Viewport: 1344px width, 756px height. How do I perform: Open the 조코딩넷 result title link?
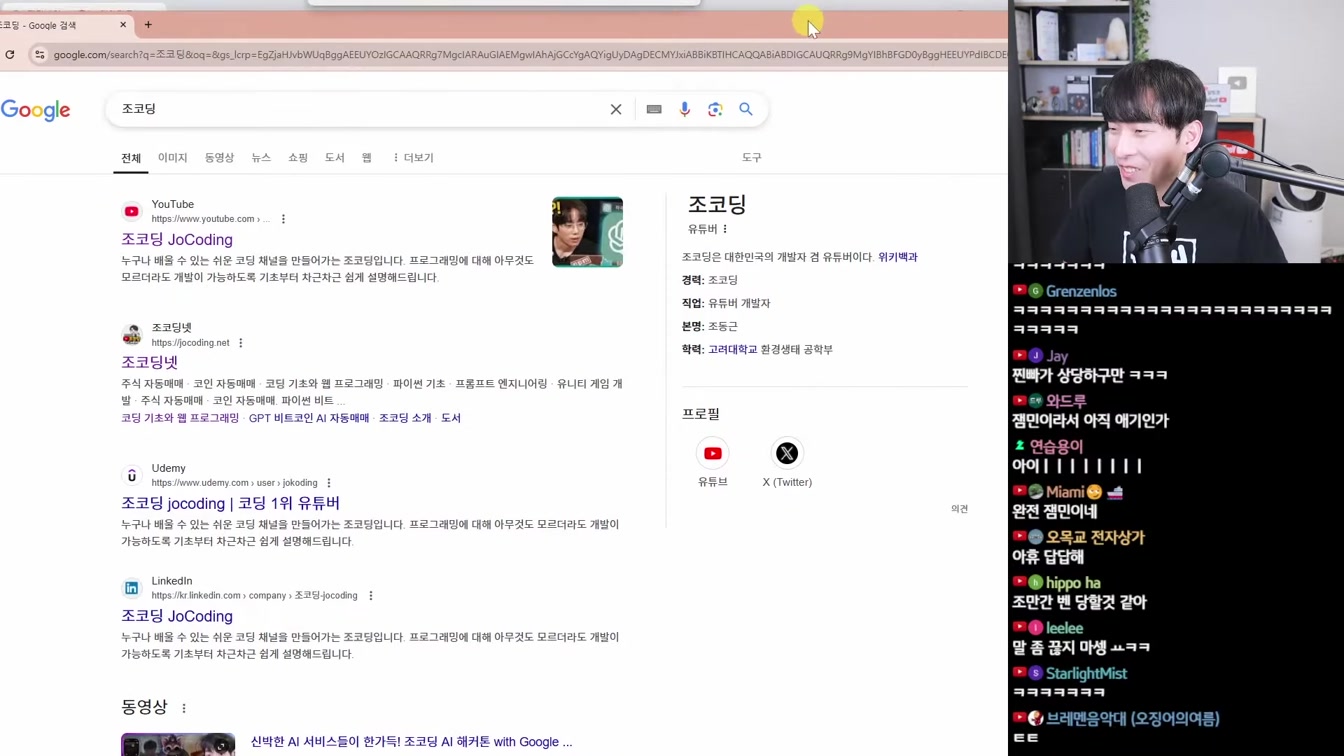coord(149,362)
